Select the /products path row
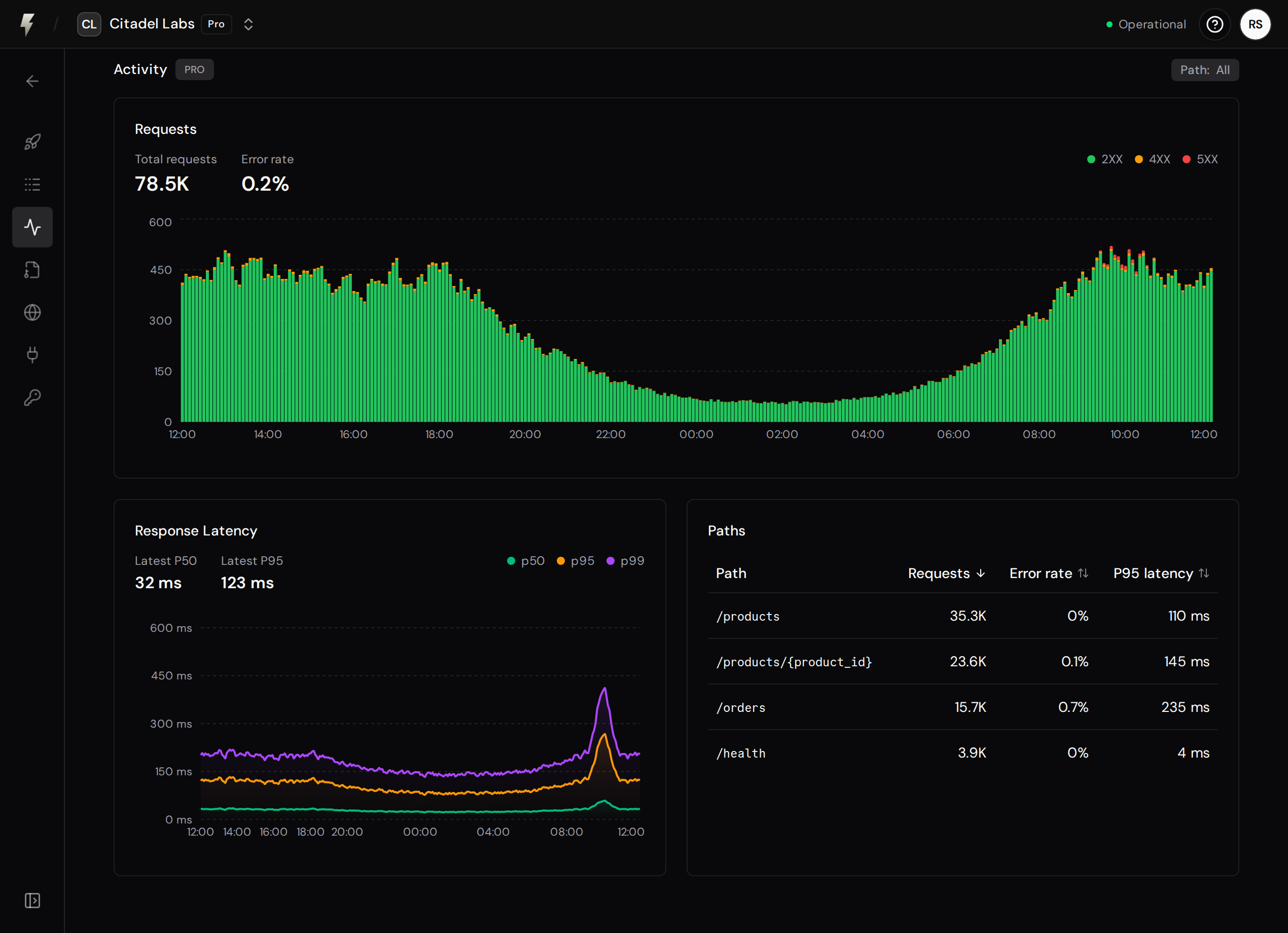The image size is (1288, 933). coord(962,616)
